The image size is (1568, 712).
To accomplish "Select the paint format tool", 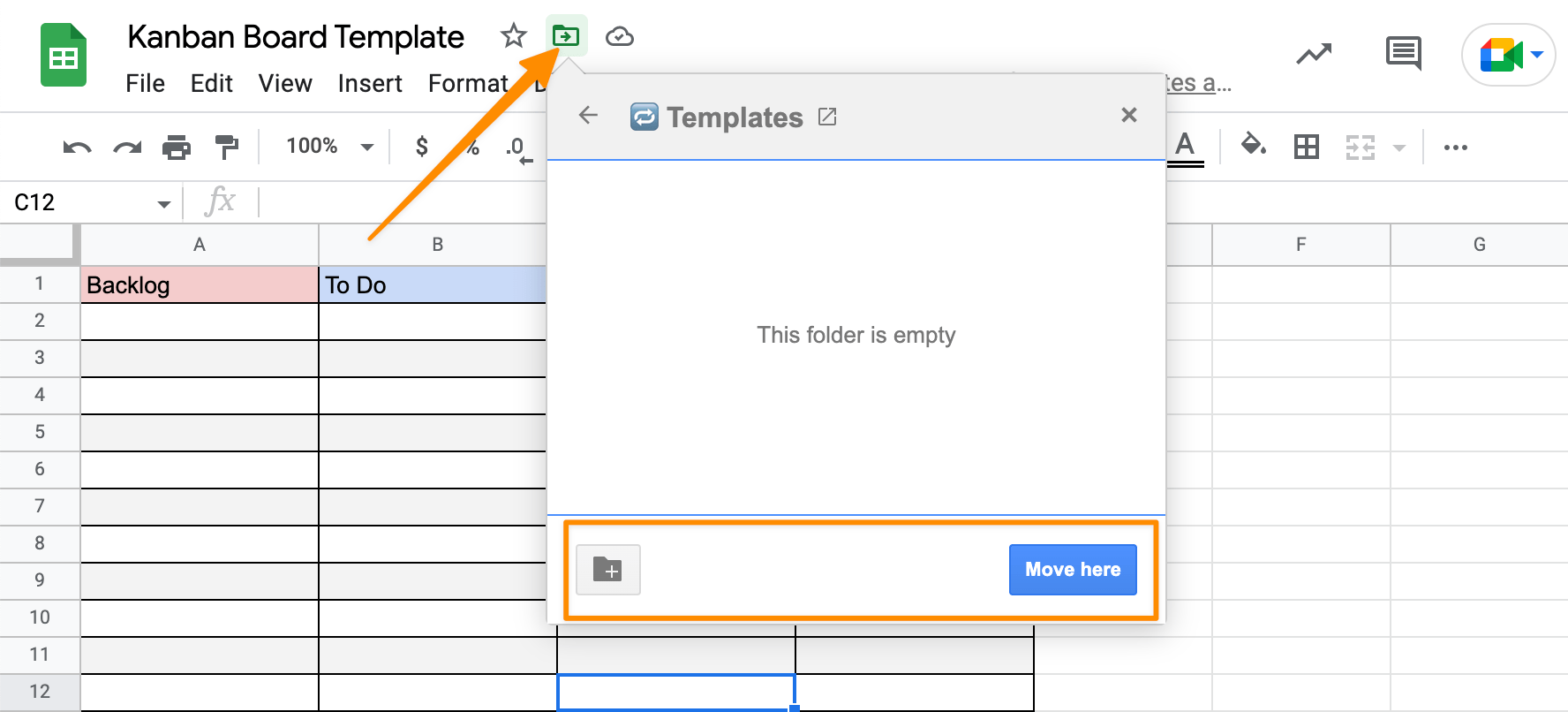I will (227, 148).
